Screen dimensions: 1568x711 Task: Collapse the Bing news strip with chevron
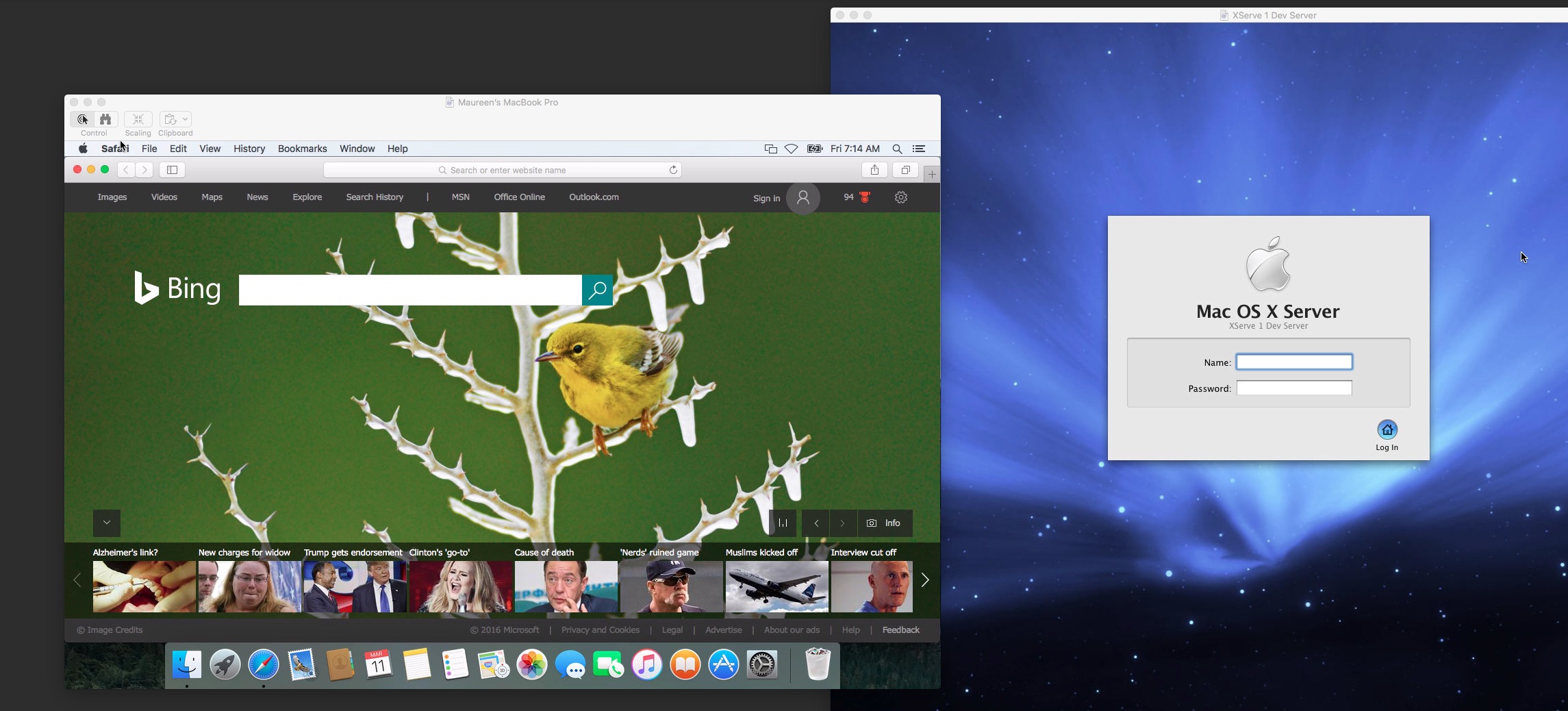tap(107, 523)
